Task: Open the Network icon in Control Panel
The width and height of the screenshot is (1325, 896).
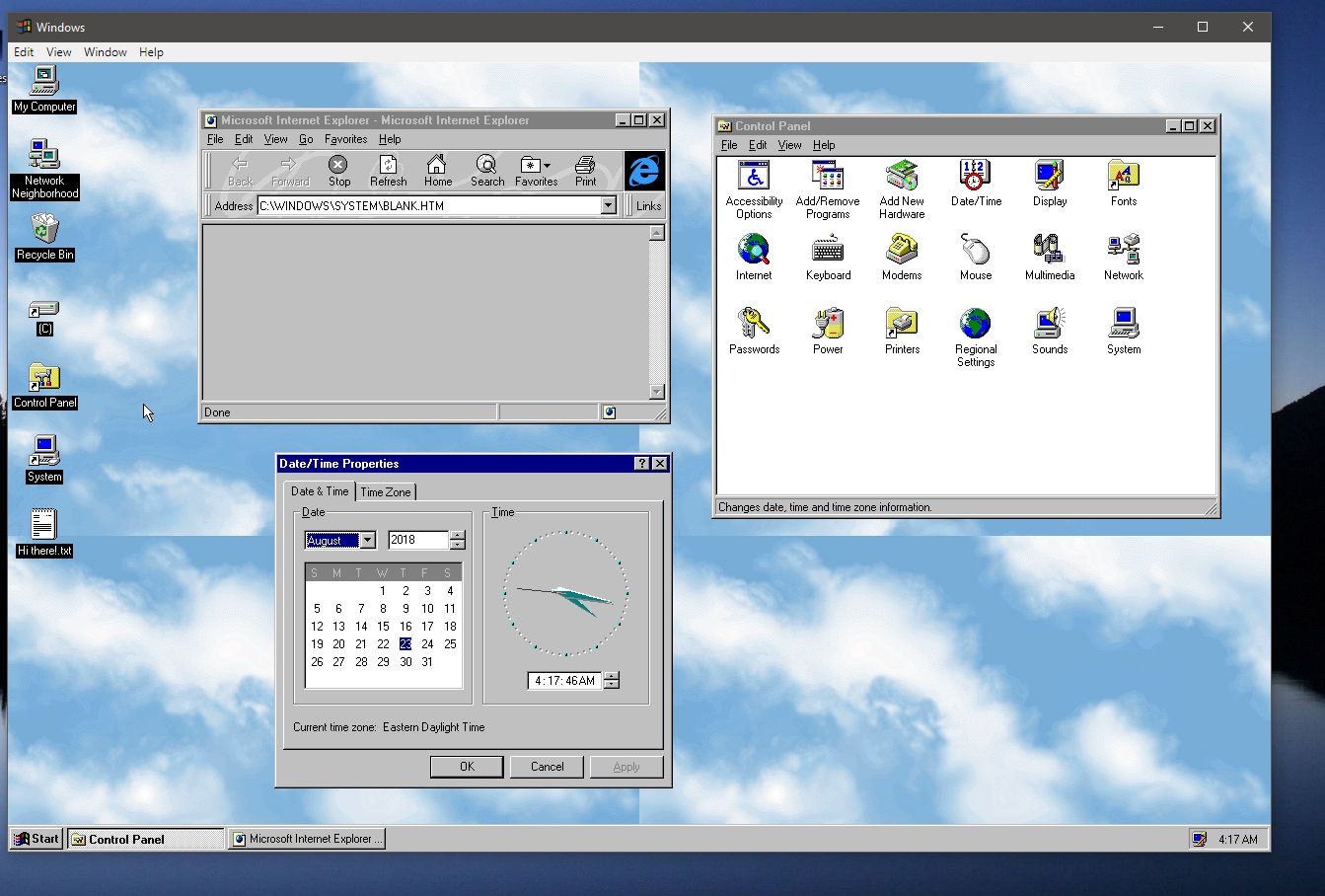Action: [1124, 257]
